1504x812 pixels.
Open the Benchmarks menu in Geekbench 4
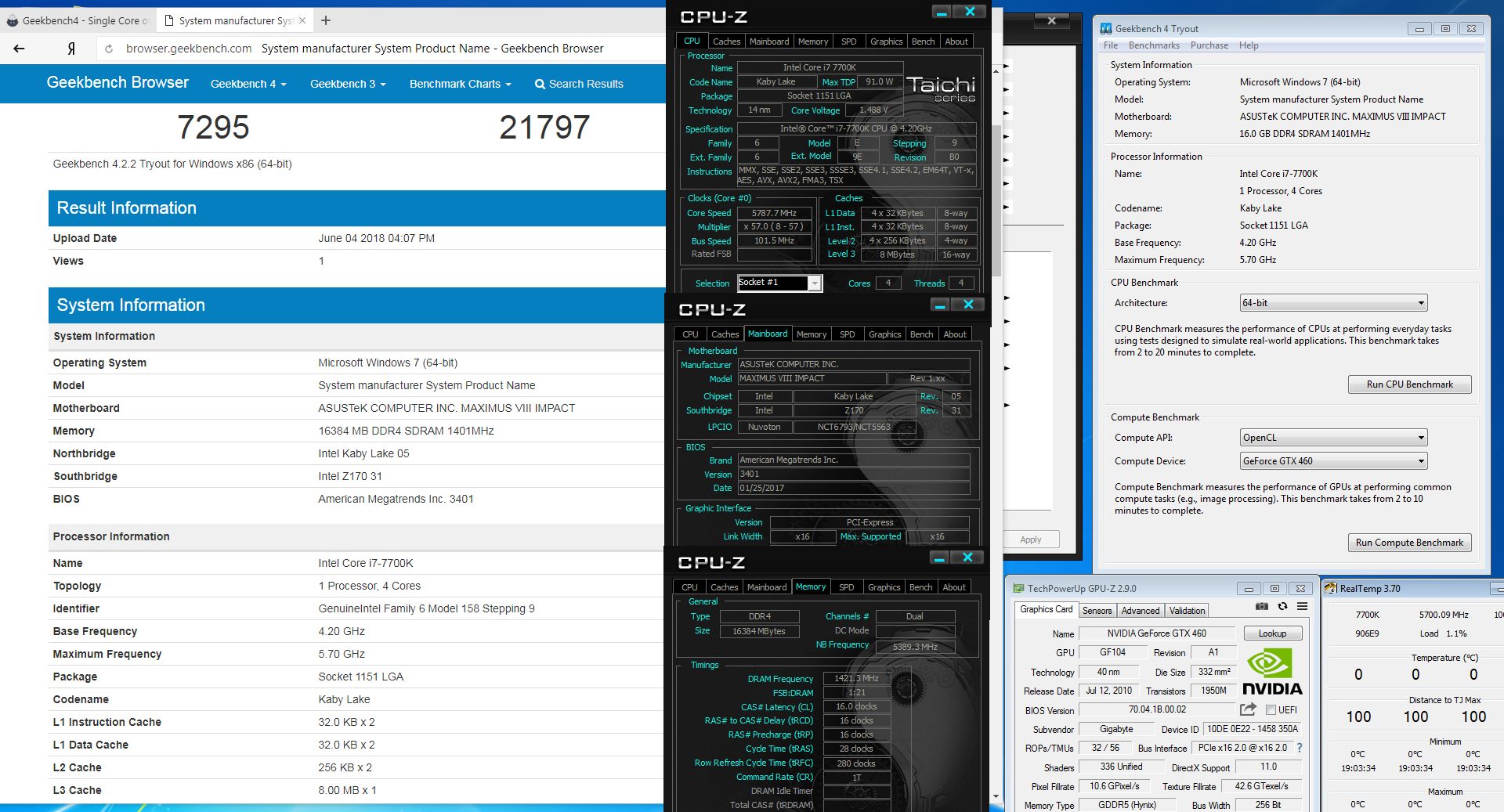click(x=1154, y=45)
